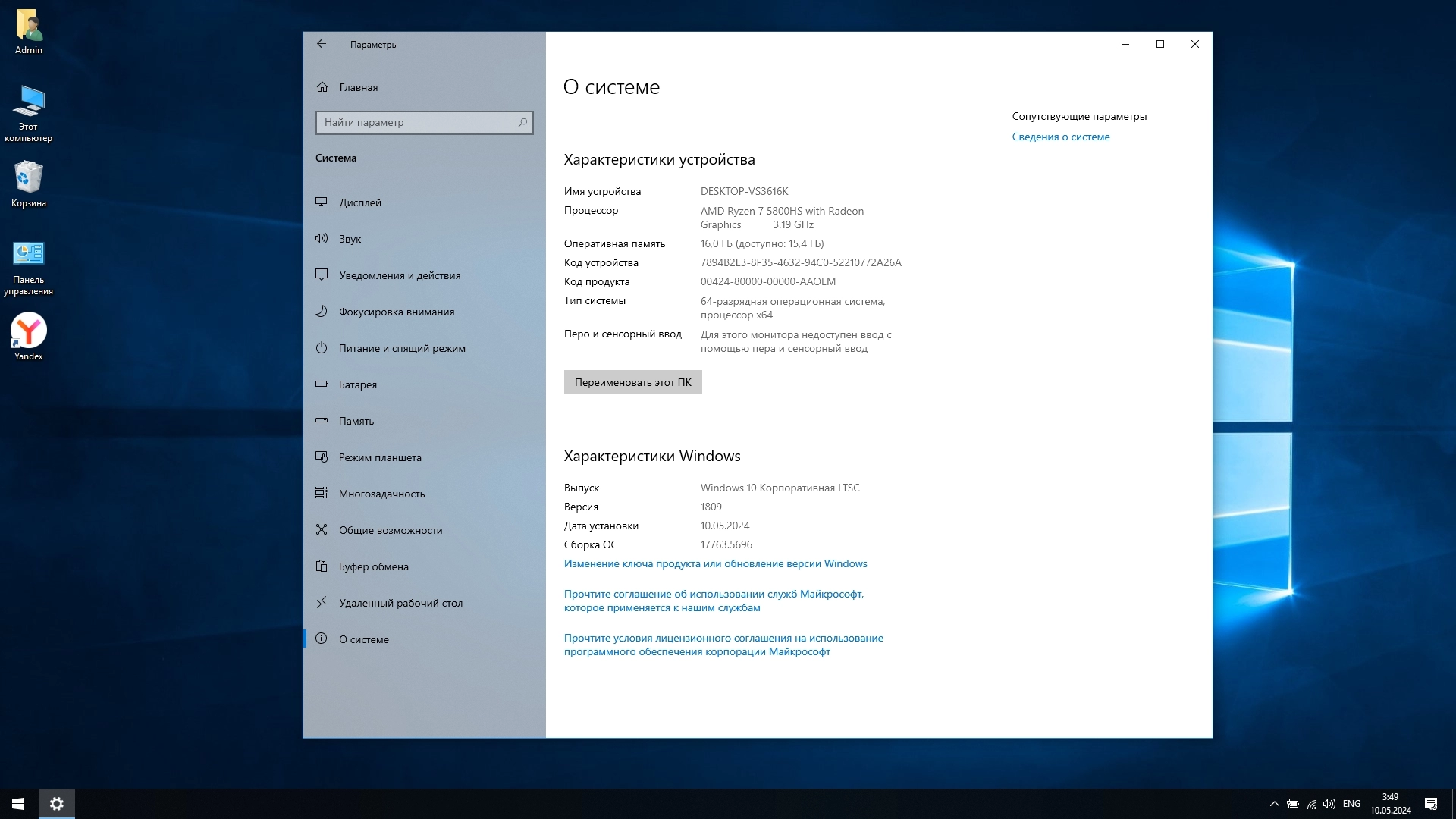
Task: Open Дисплей settings in the sidebar
Action: [x=360, y=202]
